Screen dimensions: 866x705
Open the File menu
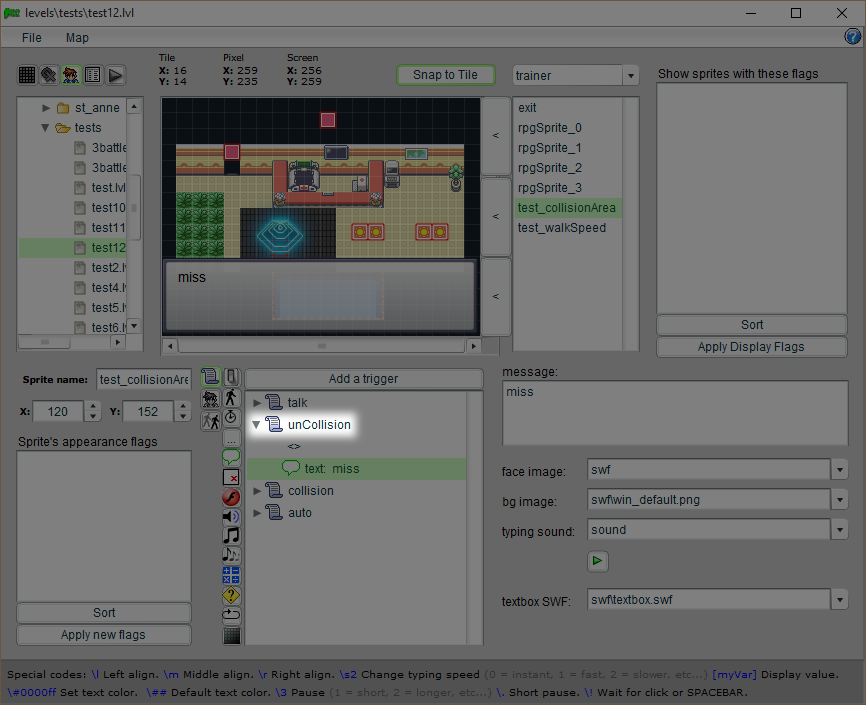pos(32,38)
